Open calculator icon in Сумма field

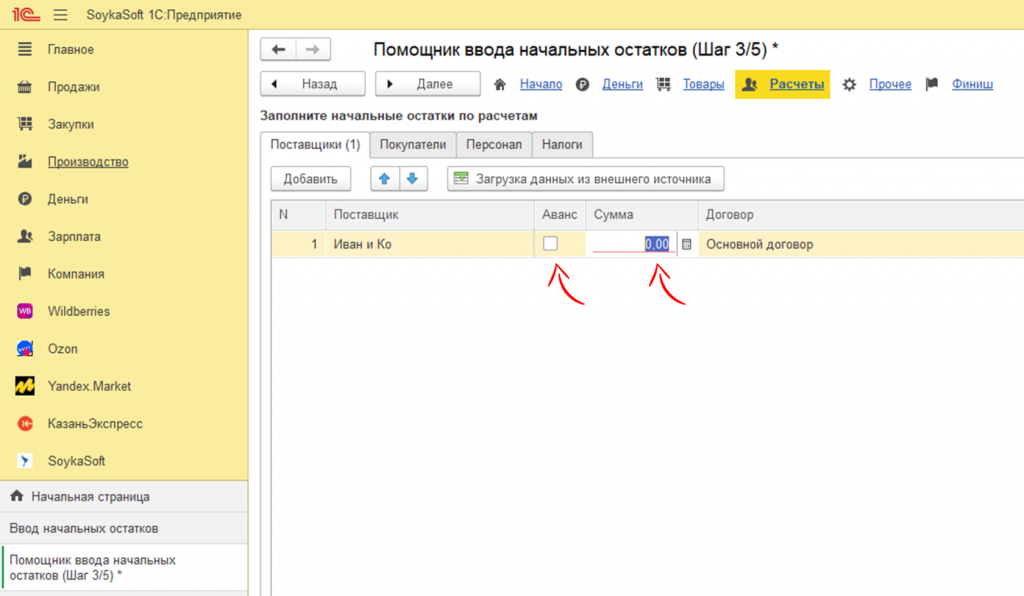tap(686, 244)
